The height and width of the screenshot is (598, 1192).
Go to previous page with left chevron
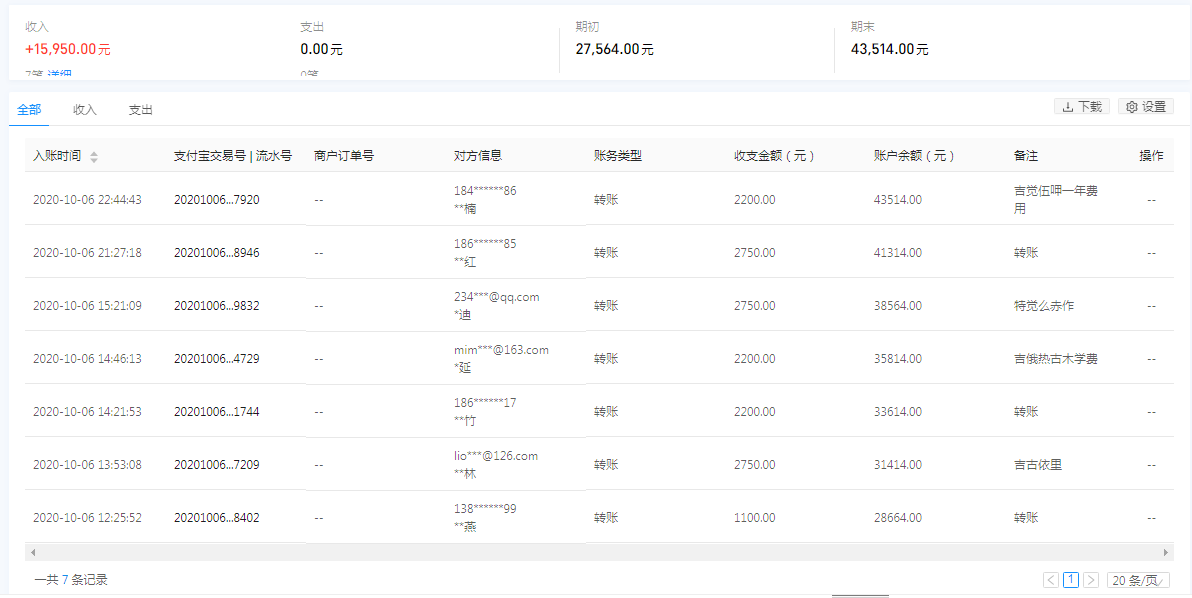(x=1050, y=580)
